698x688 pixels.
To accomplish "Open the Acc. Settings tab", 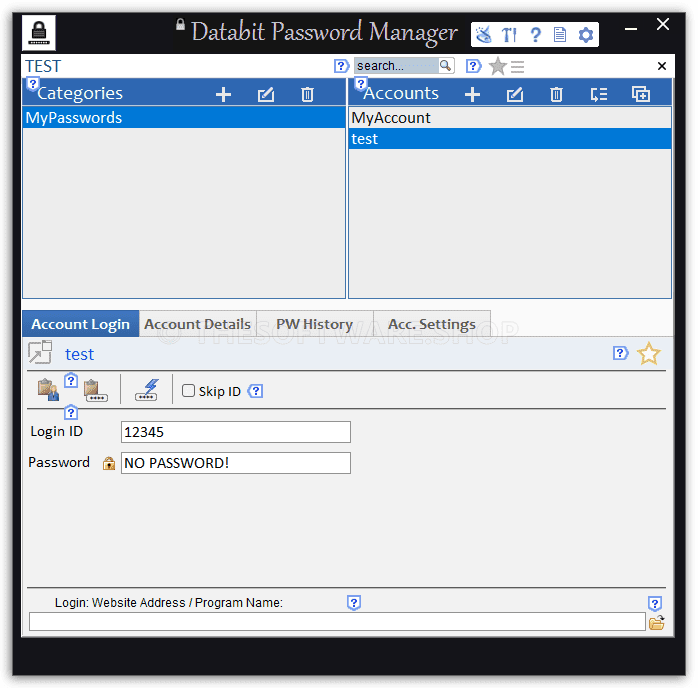I will pyautogui.click(x=432, y=324).
